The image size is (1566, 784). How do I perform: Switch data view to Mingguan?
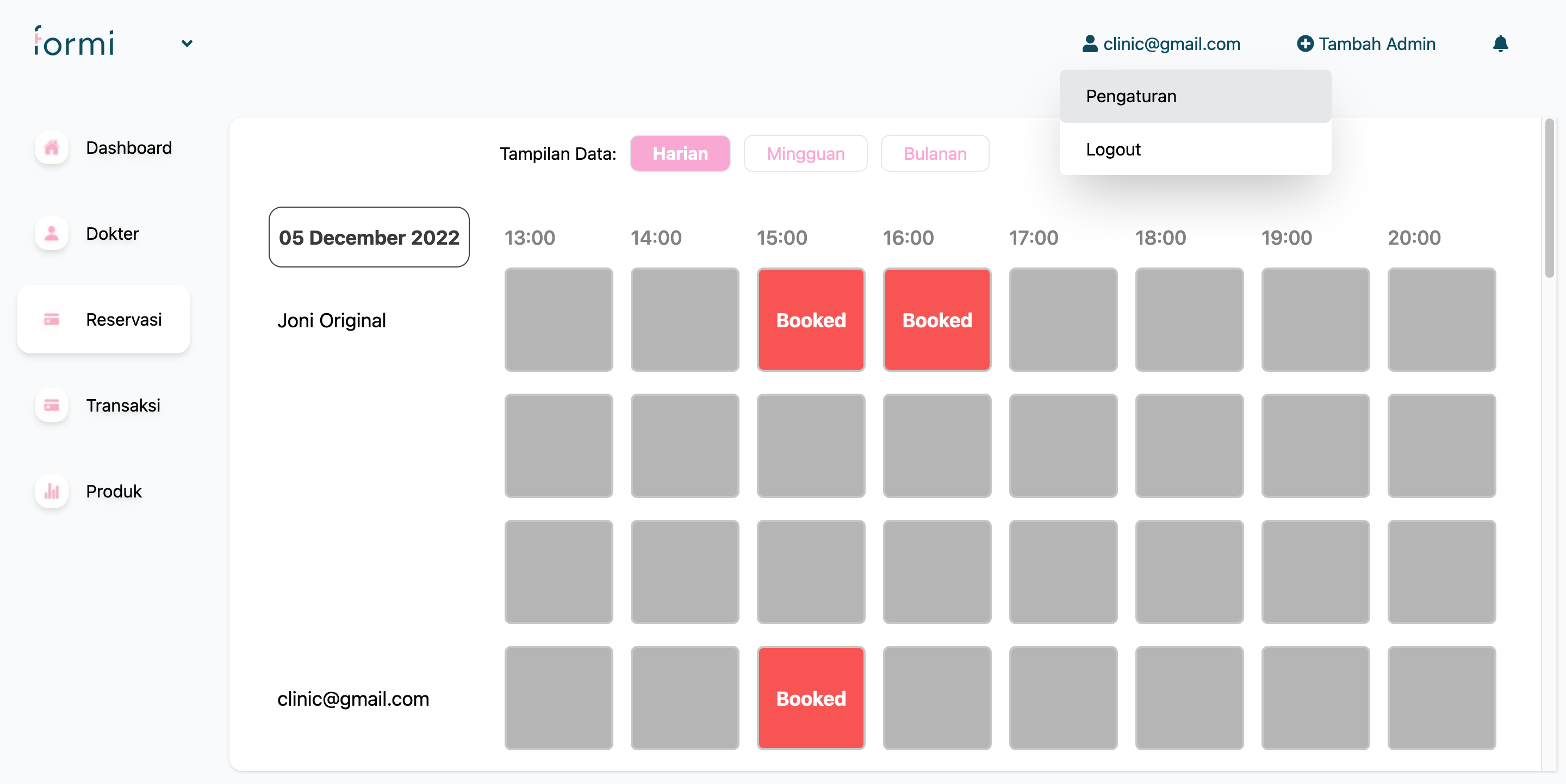tap(805, 154)
